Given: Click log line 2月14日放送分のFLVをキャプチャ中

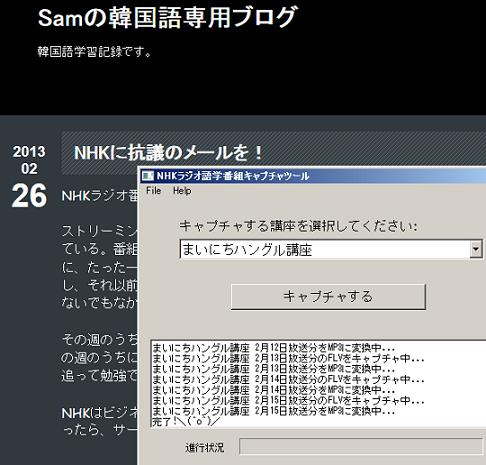Looking at the screenshot, I should click(288, 380).
